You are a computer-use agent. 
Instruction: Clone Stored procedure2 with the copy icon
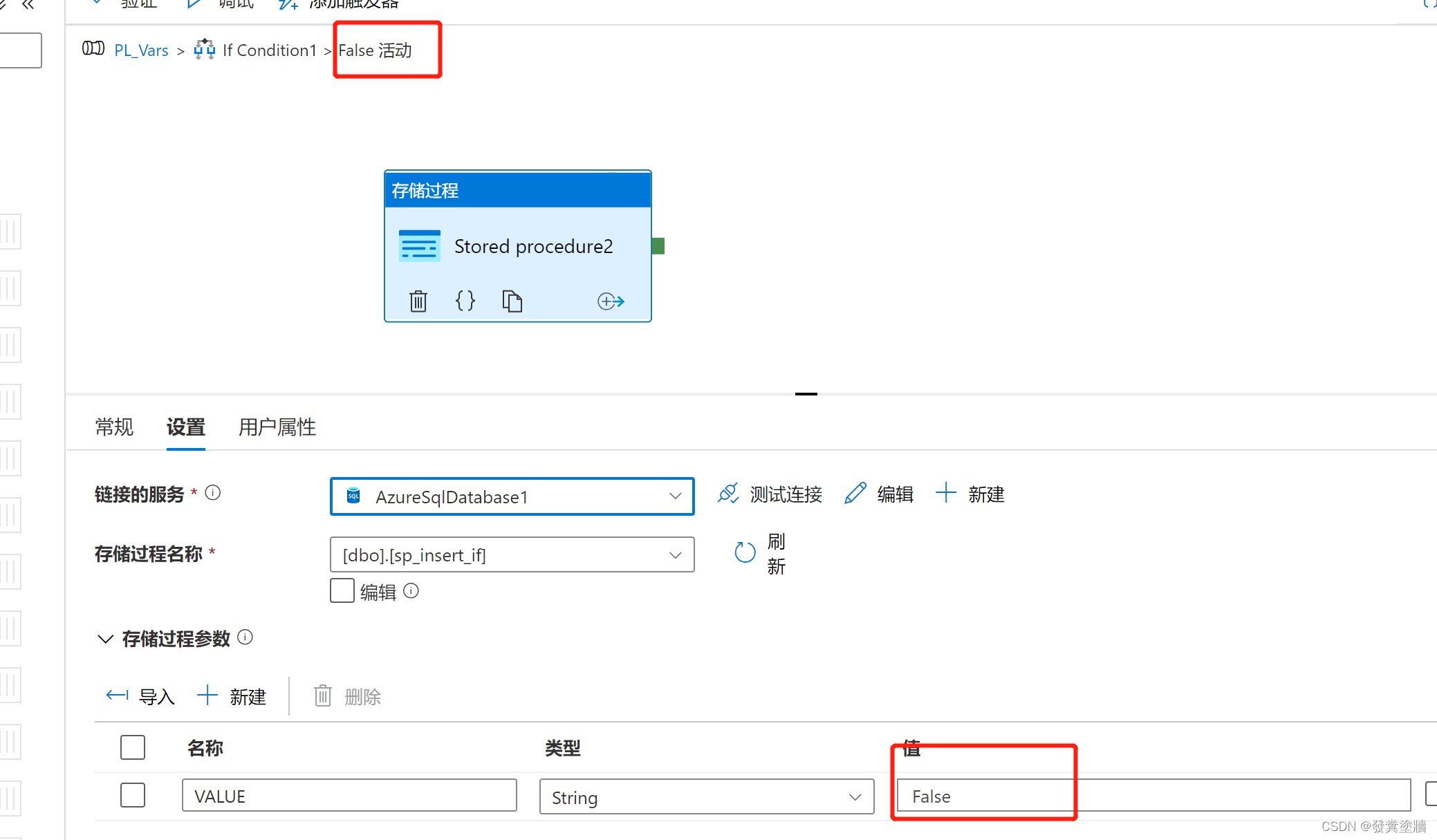click(x=512, y=301)
